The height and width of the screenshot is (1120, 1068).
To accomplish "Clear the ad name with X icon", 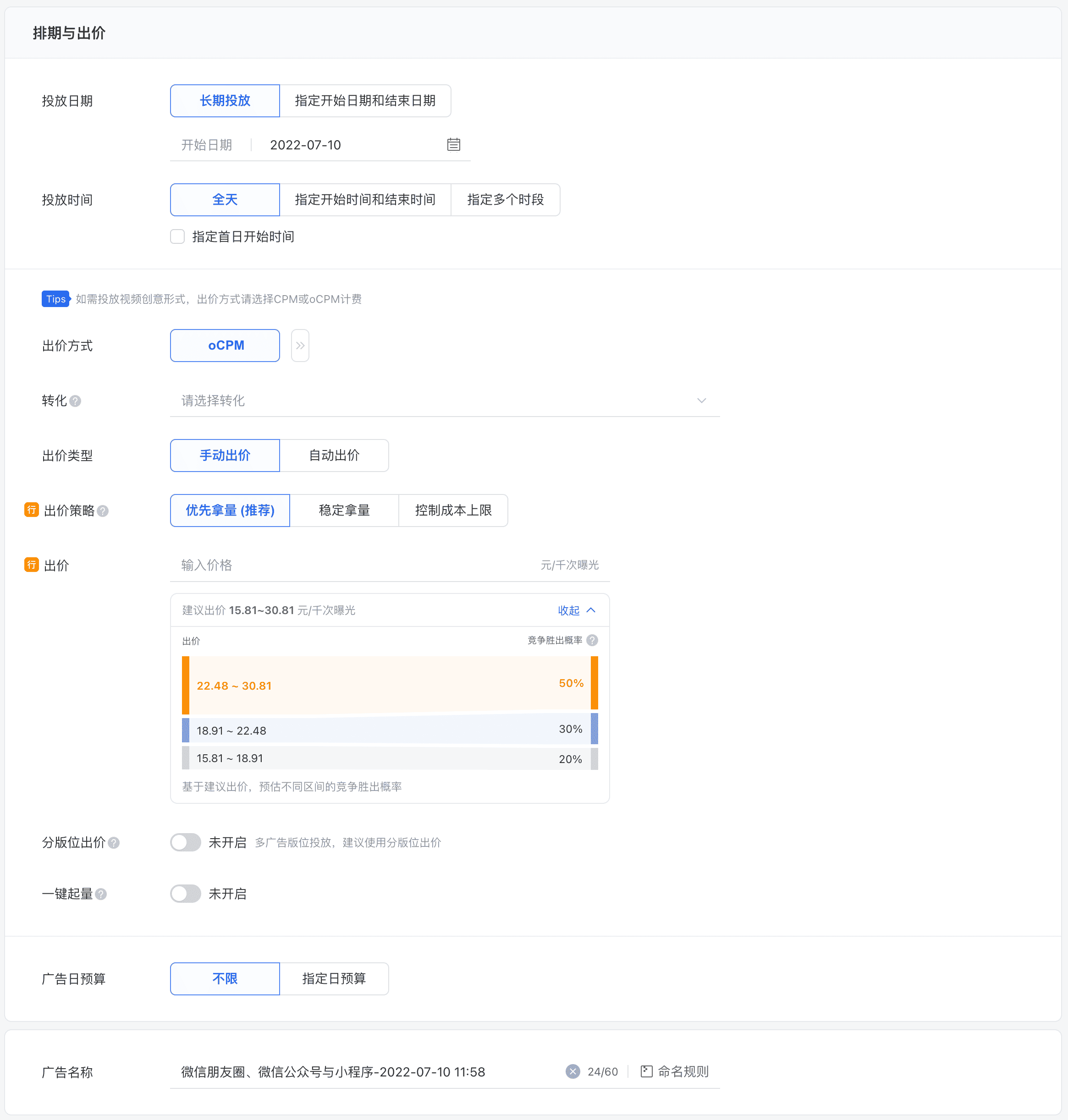I will pyautogui.click(x=573, y=1071).
